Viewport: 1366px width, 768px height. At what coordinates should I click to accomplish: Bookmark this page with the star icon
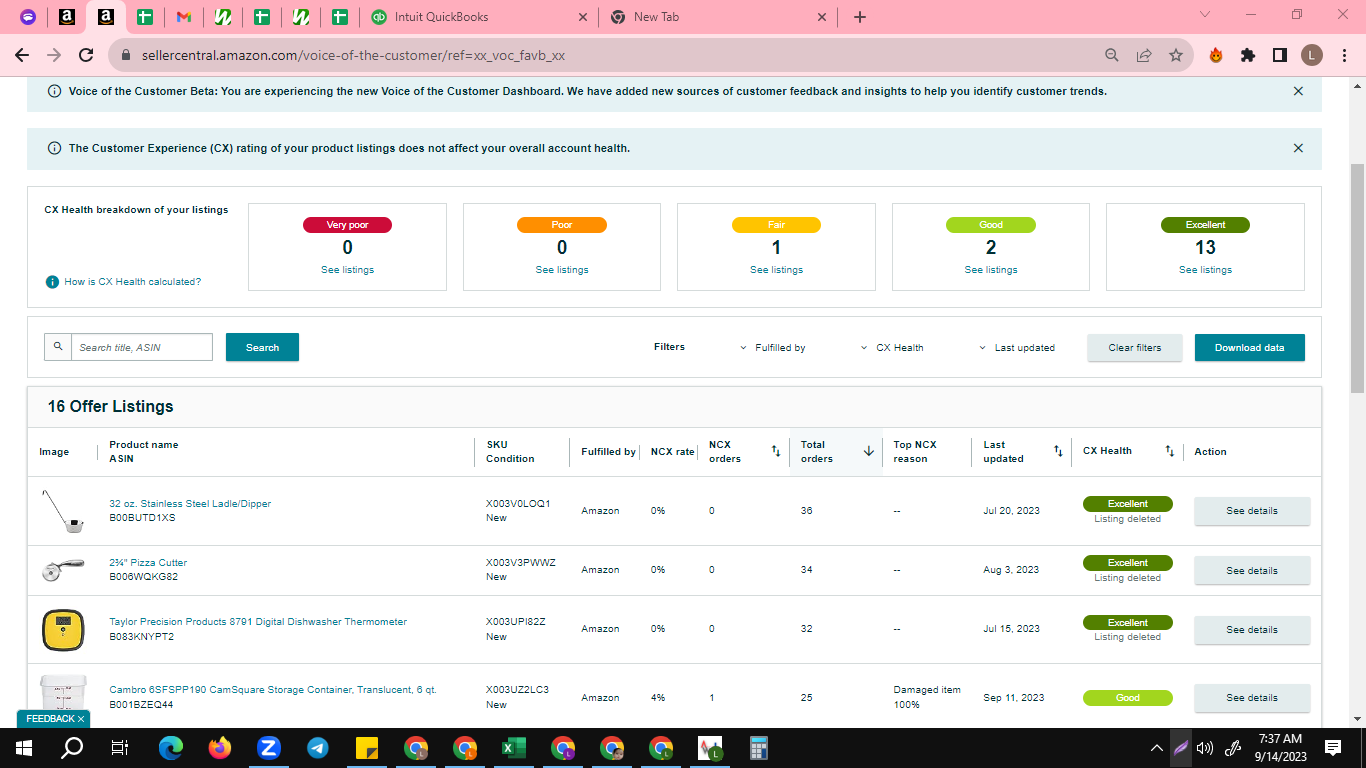tap(1176, 55)
